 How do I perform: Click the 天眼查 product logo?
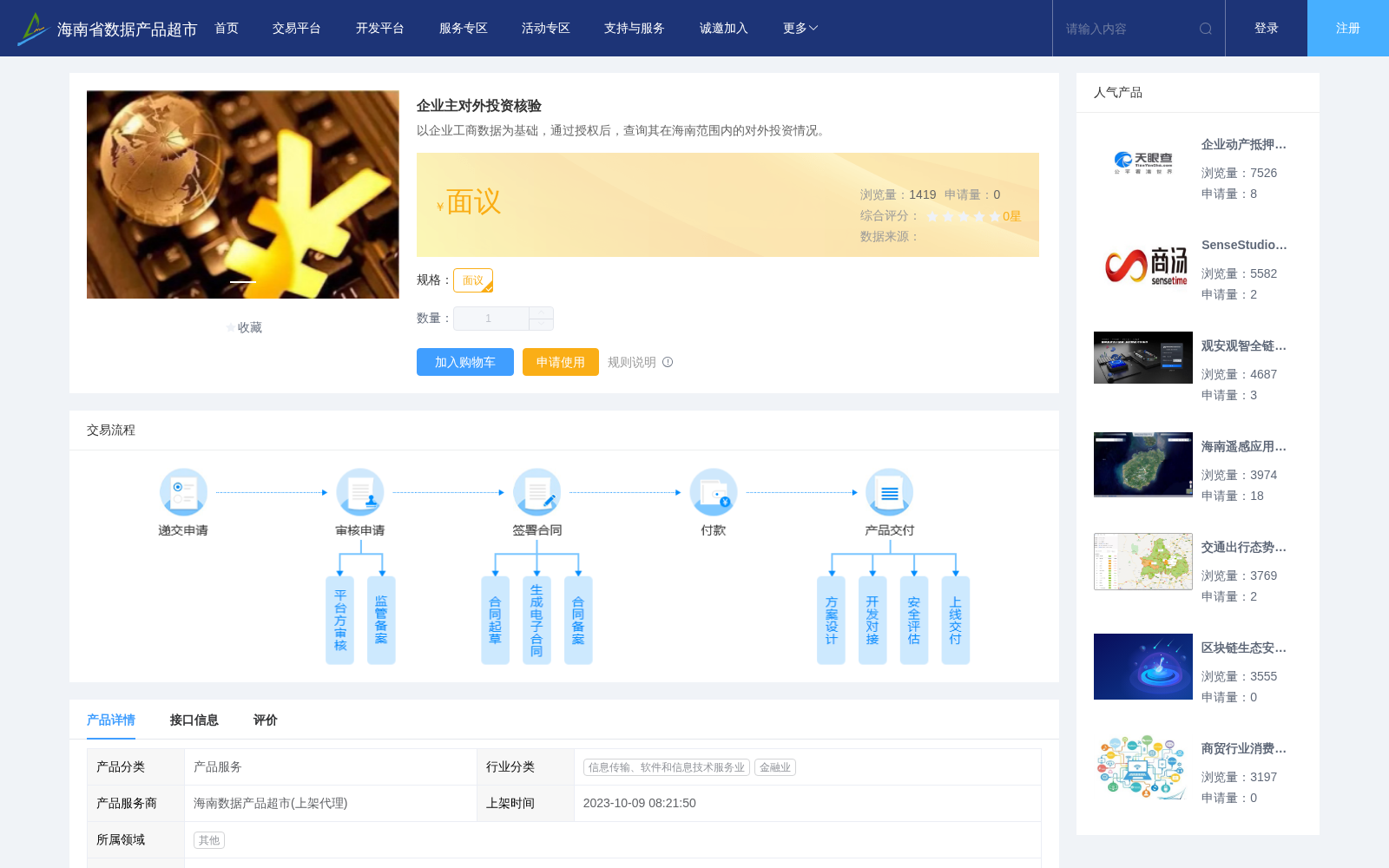click(x=1143, y=162)
